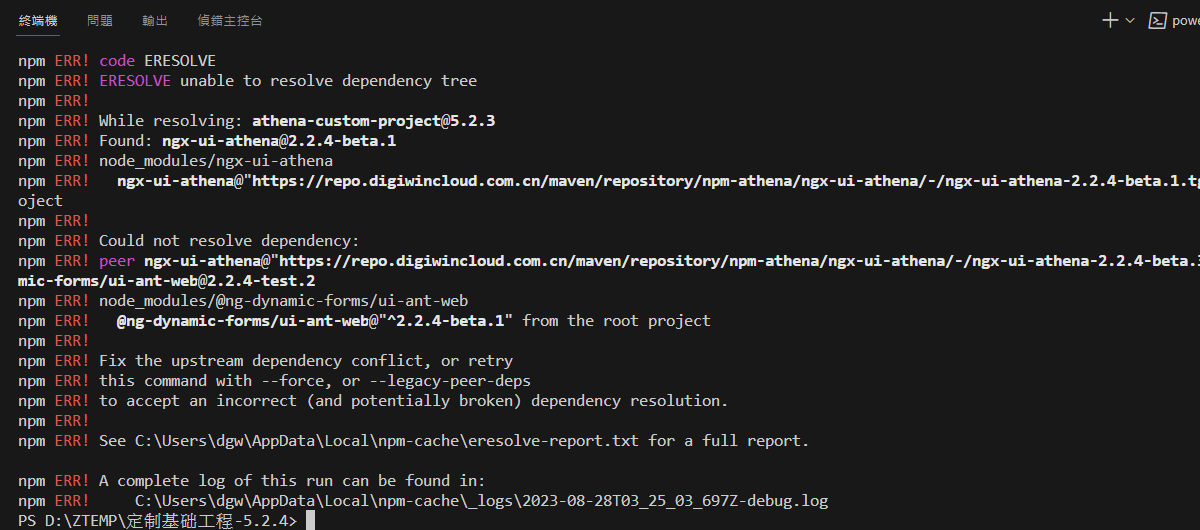This screenshot has width=1200, height=530.
Task: Click the PS D:\ZTEMP prompt path
Action: pyautogui.click(x=157, y=521)
